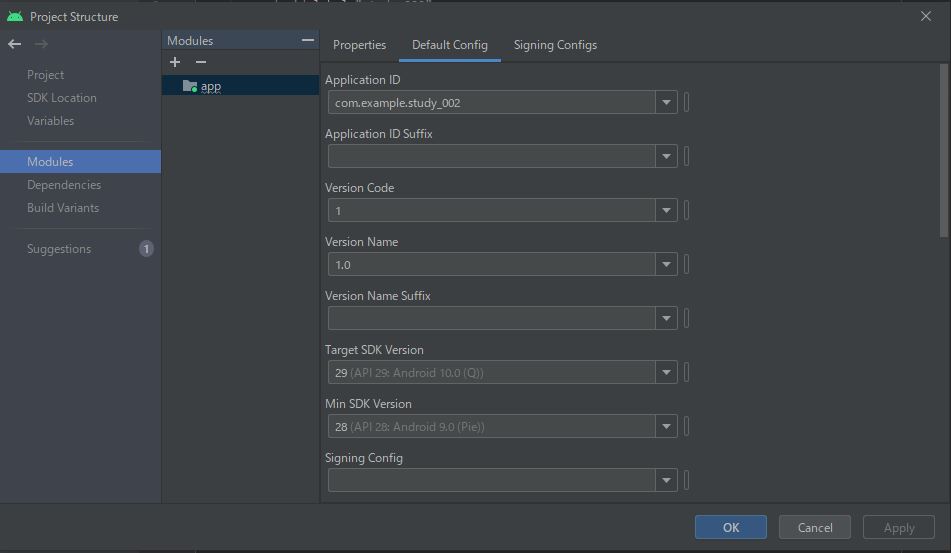Add a new module with plus icon

coord(175,62)
